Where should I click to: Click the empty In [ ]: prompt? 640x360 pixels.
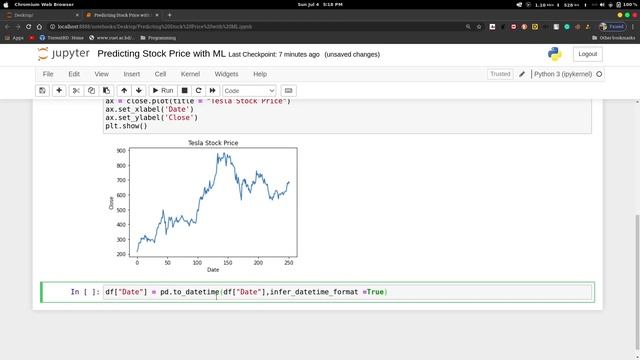pyautogui.click(x=85, y=292)
